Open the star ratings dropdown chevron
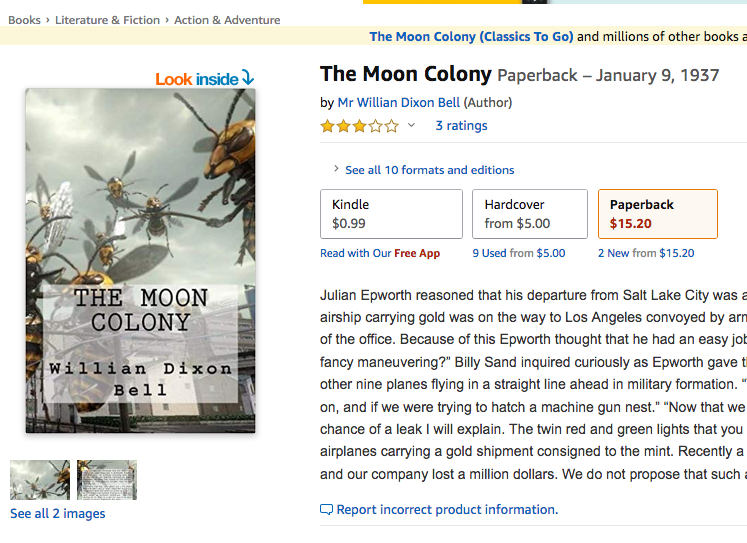The image size is (747, 543). tap(411, 126)
